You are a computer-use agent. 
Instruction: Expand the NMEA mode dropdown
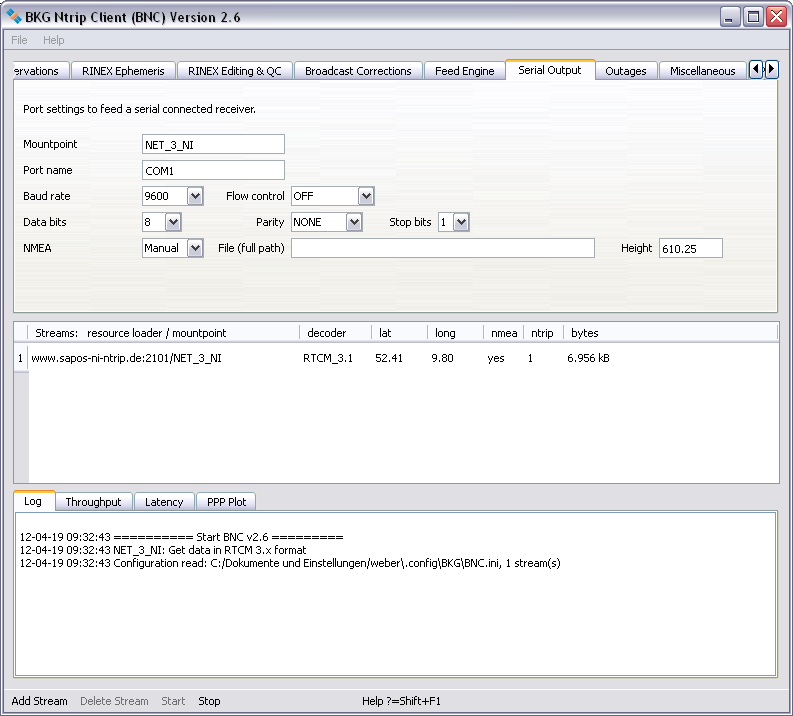pos(195,248)
